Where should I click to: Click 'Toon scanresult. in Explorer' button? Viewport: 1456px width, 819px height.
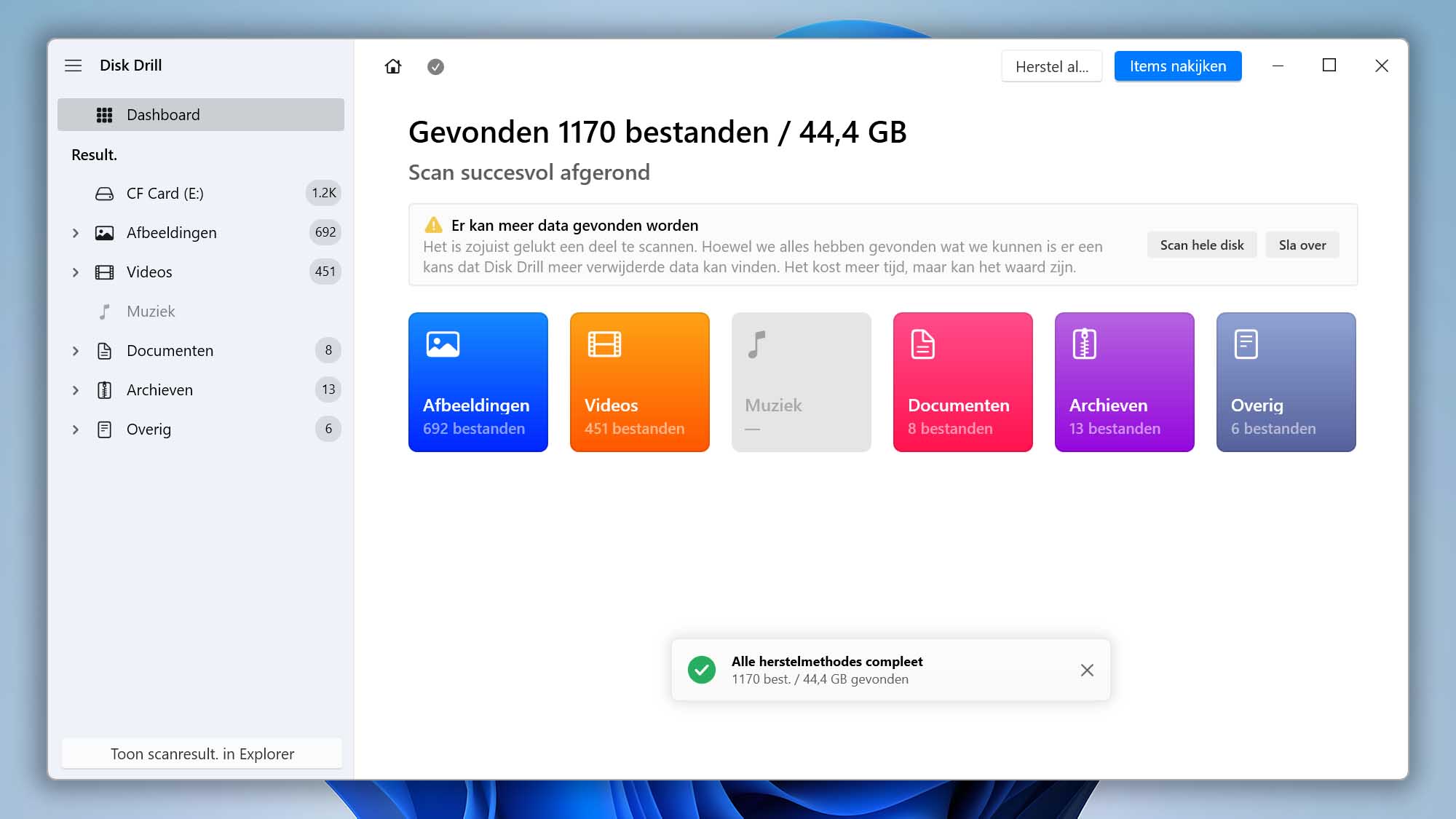click(202, 753)
